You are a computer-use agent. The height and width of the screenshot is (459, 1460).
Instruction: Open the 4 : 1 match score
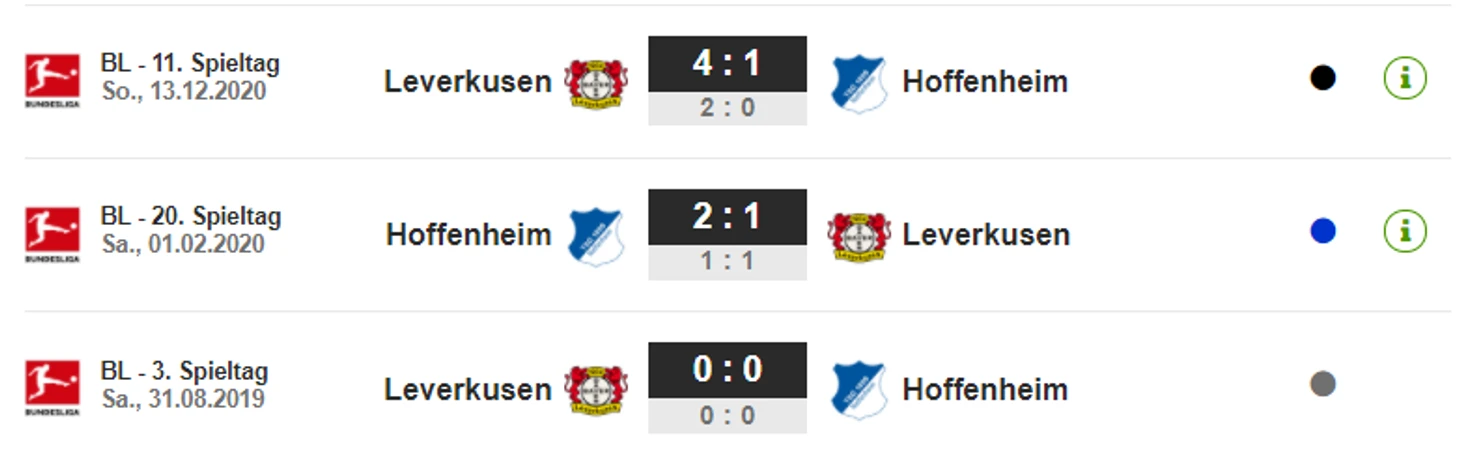tap(727, 64)
